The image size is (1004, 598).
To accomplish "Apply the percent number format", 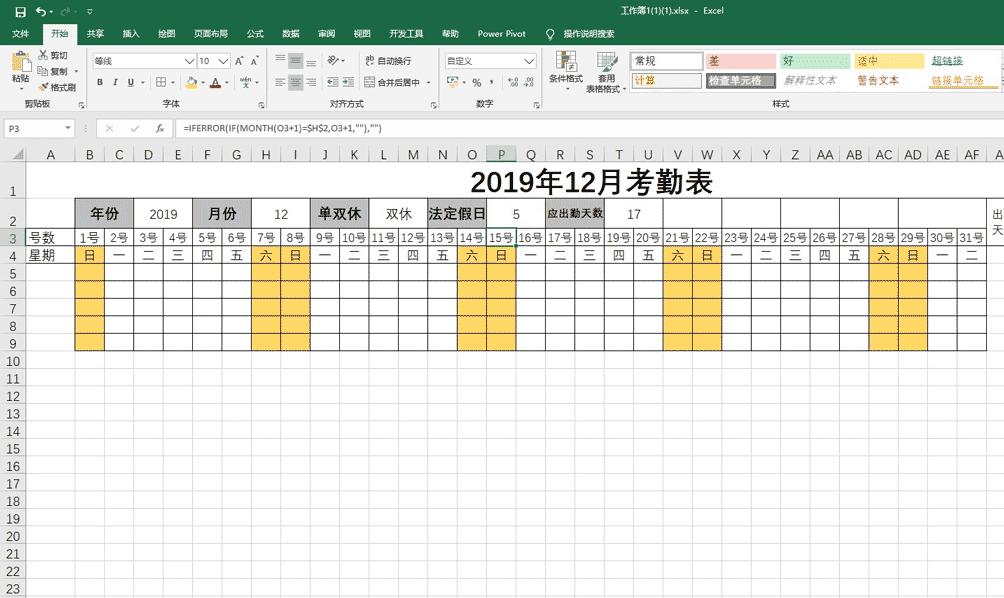I will coord(478,82).
